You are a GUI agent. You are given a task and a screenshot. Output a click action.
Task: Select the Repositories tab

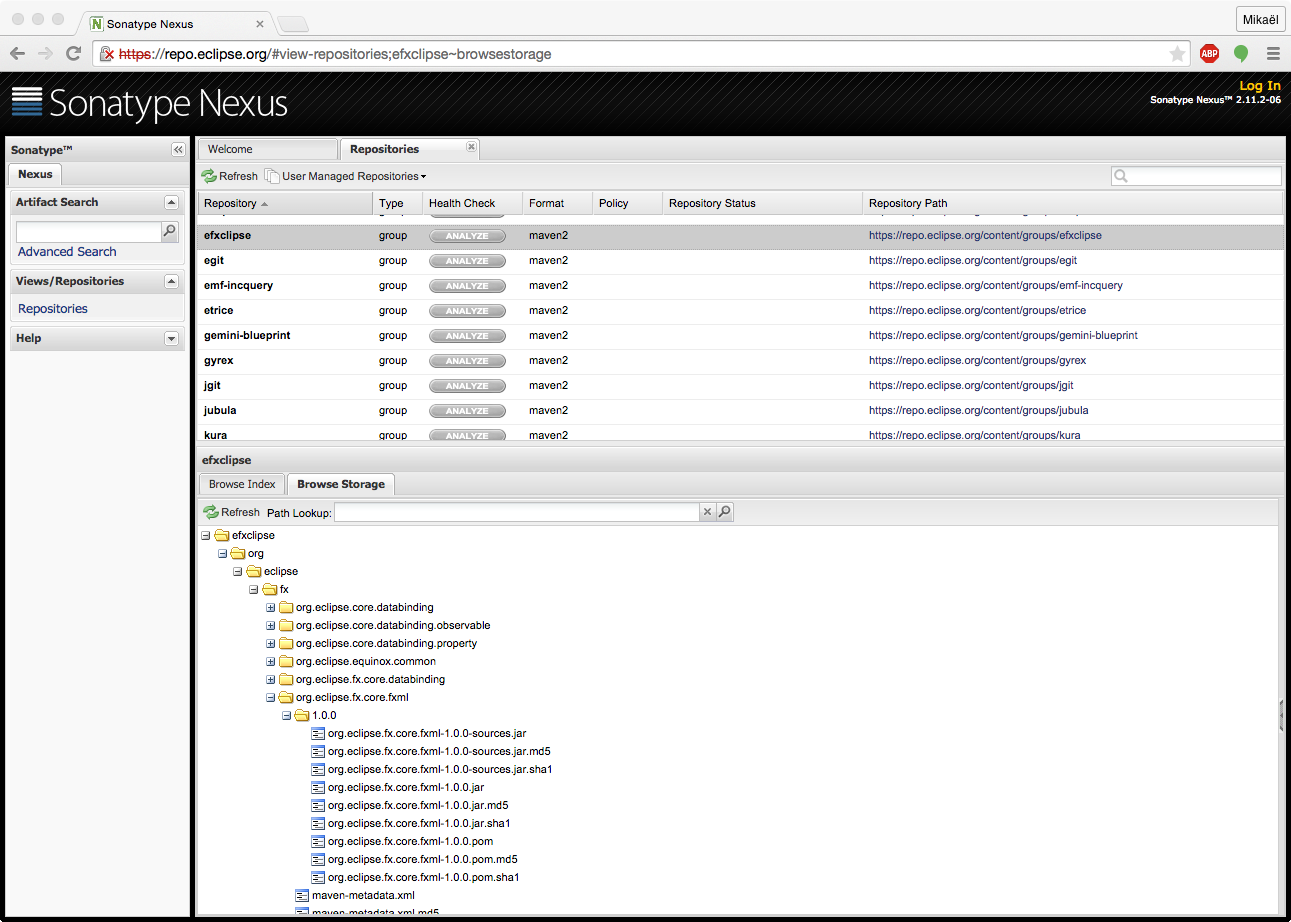(410, 149)
